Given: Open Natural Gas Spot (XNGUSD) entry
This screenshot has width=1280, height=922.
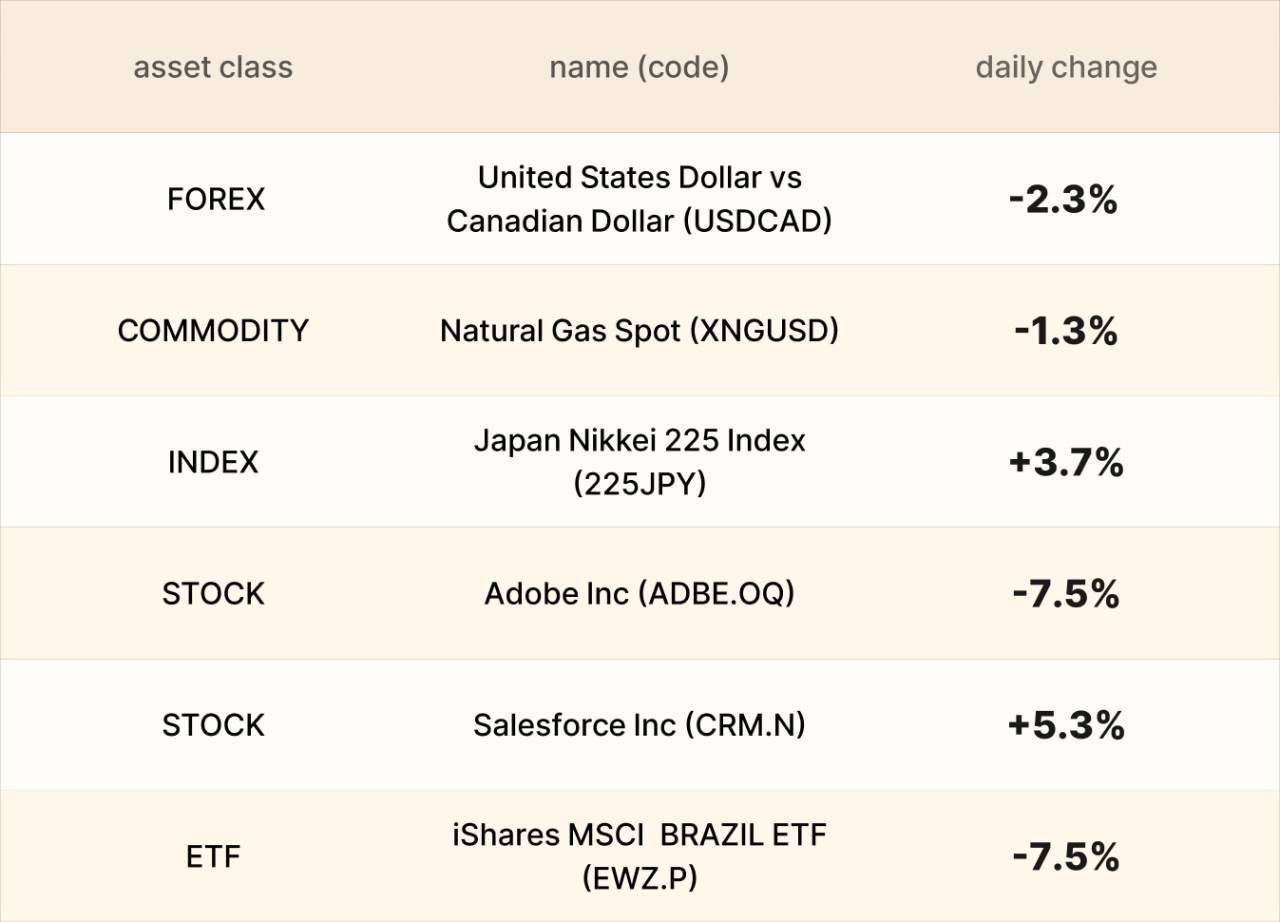Looking at the screenshot, I should point(639,331).
